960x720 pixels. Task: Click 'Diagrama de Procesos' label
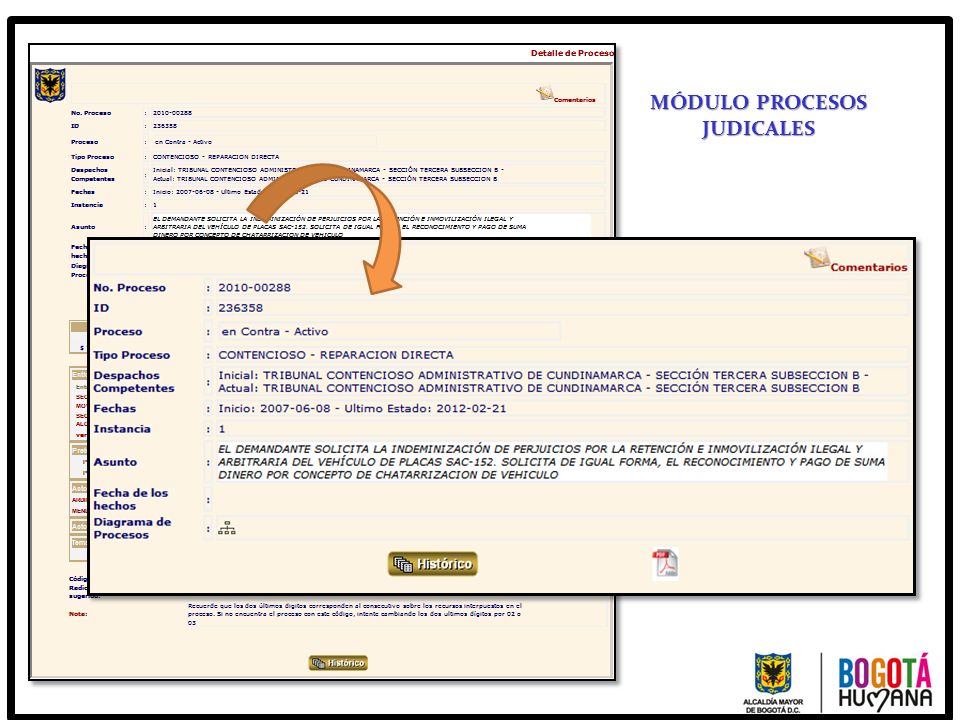pyautogui.click(x=132, y=528)
